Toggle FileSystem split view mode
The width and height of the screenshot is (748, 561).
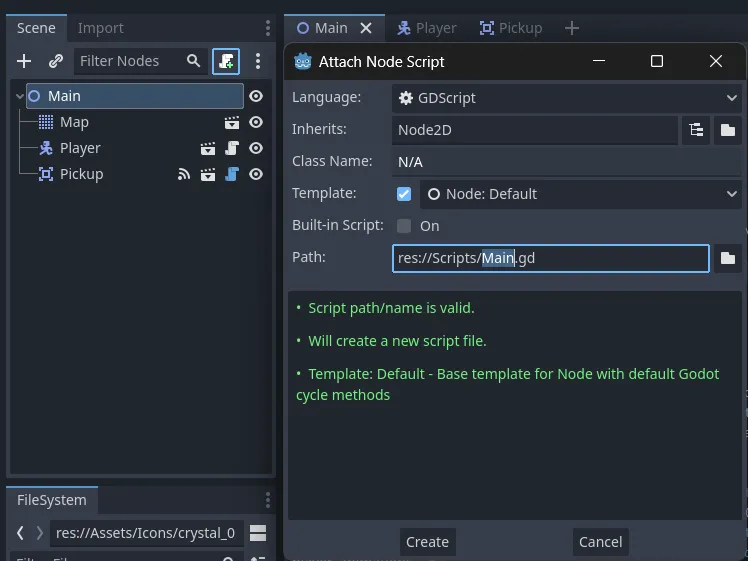(x=258, y=533)
